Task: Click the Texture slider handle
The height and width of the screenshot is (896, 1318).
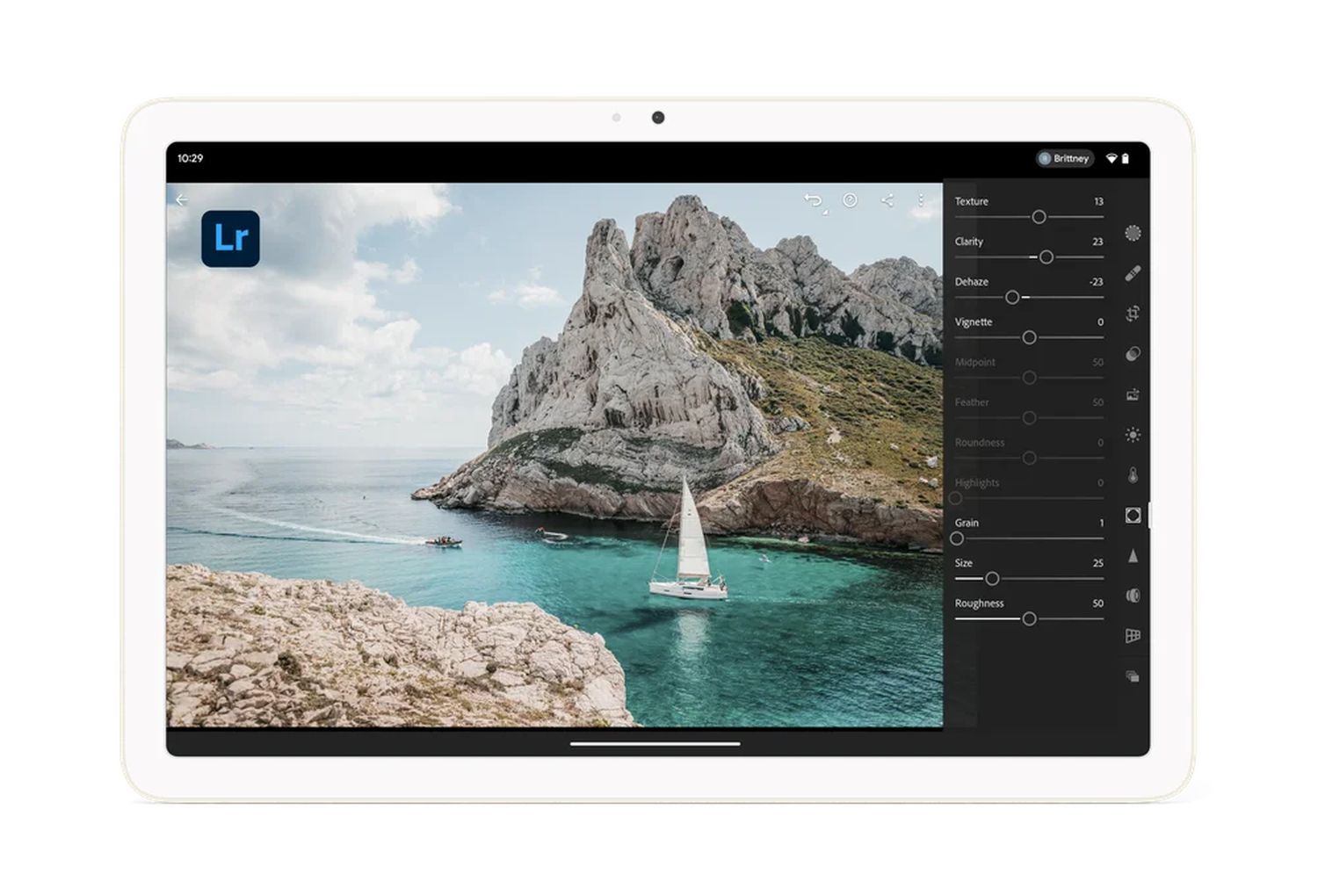Action: click(x=1039, y=217)
